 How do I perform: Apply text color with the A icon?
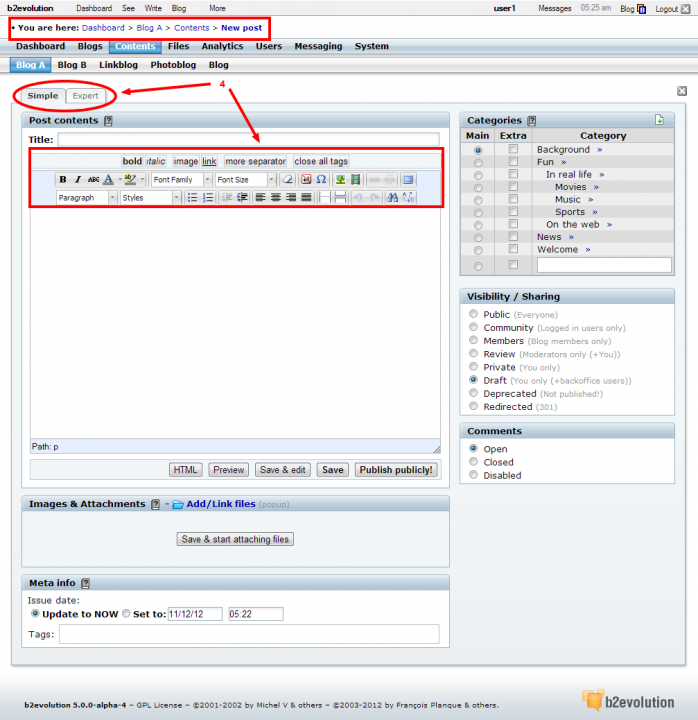[108, 180]
